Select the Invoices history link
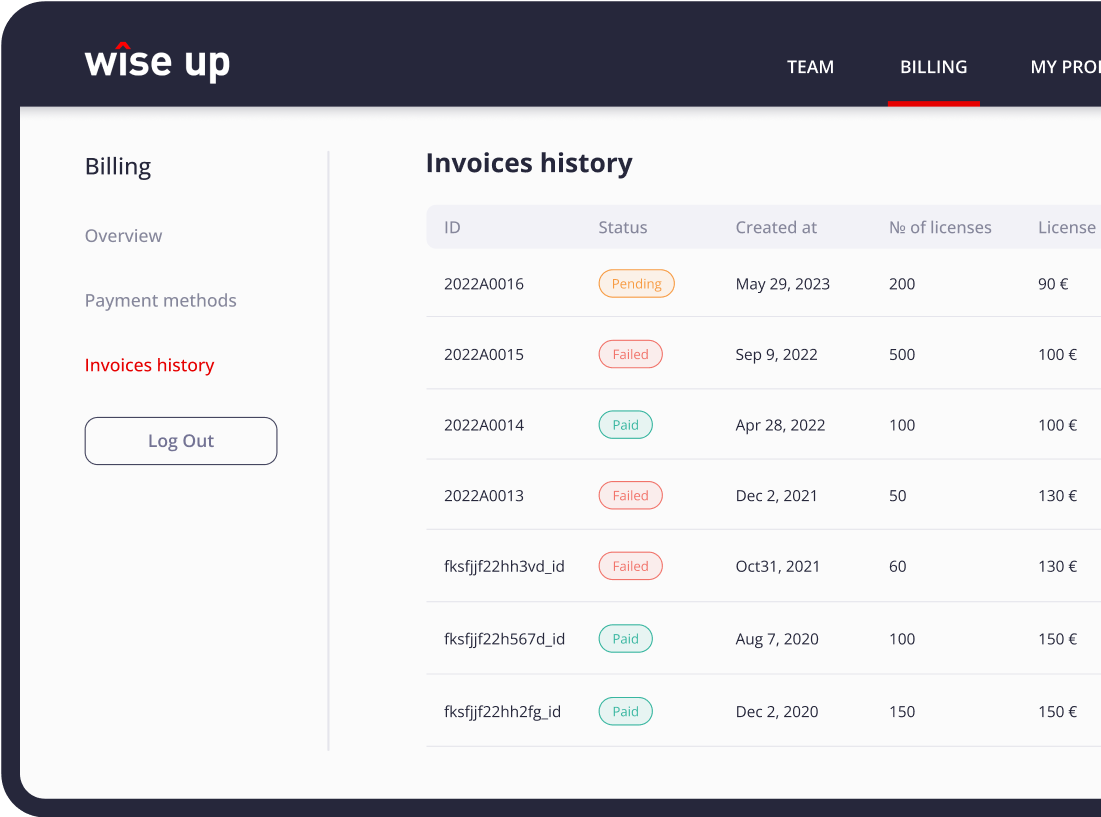The height and width of the screenshot is (817, 1101). pos(149,365)
